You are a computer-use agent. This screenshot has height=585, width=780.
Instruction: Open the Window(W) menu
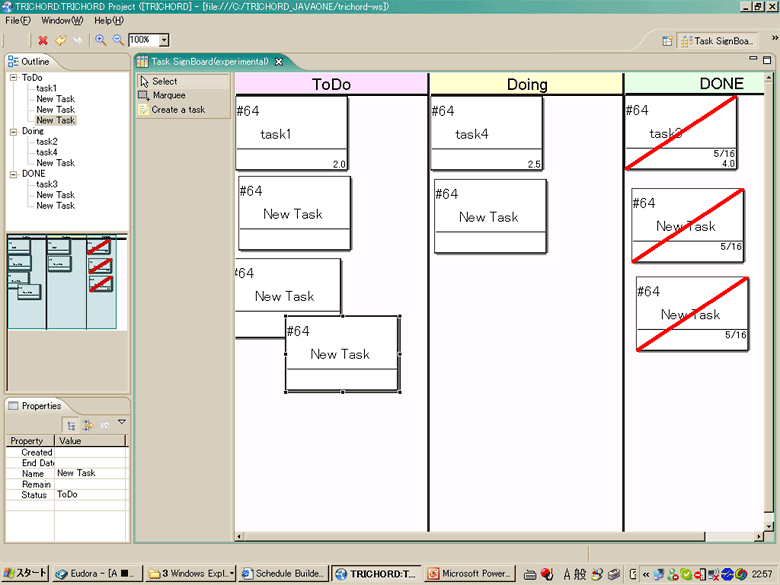(x=62, y=20)
